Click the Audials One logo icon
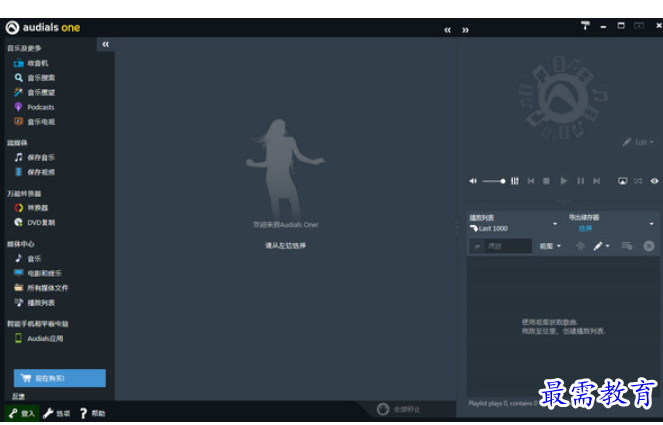The width and height of the screenshot is (663, 425). pos(12,27)
